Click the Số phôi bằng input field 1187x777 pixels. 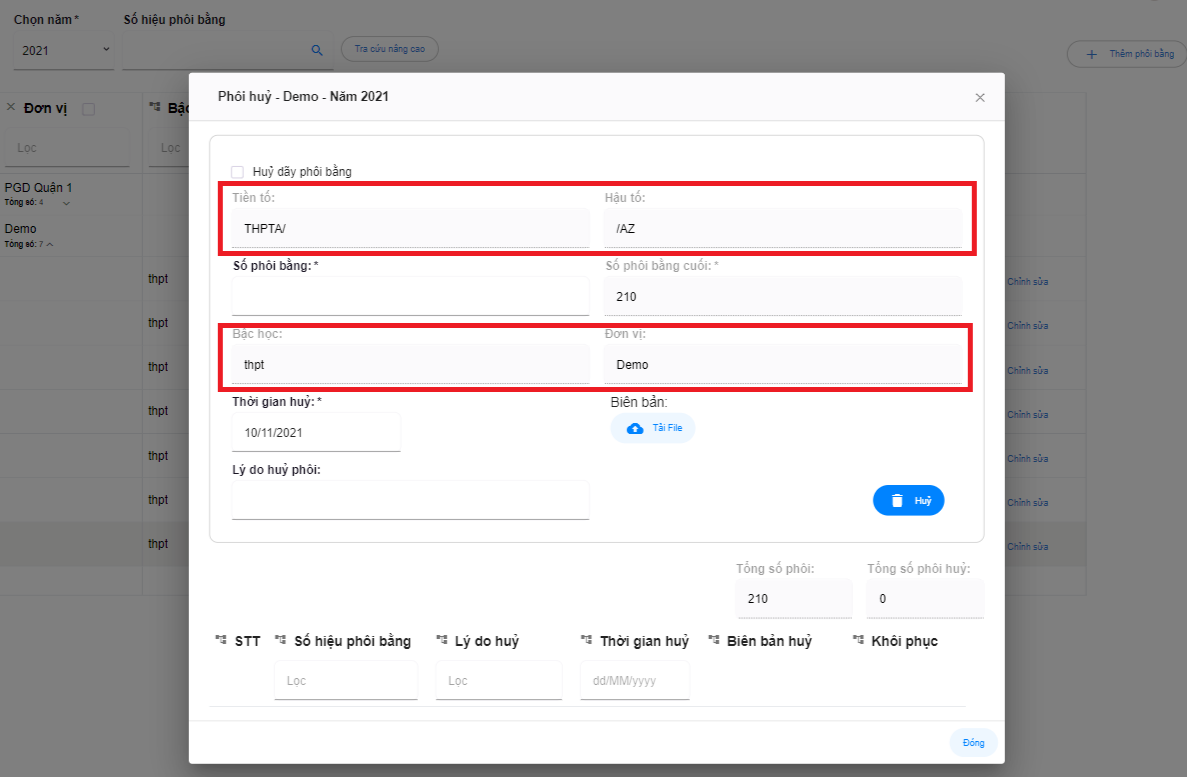(x=410, y=297)
